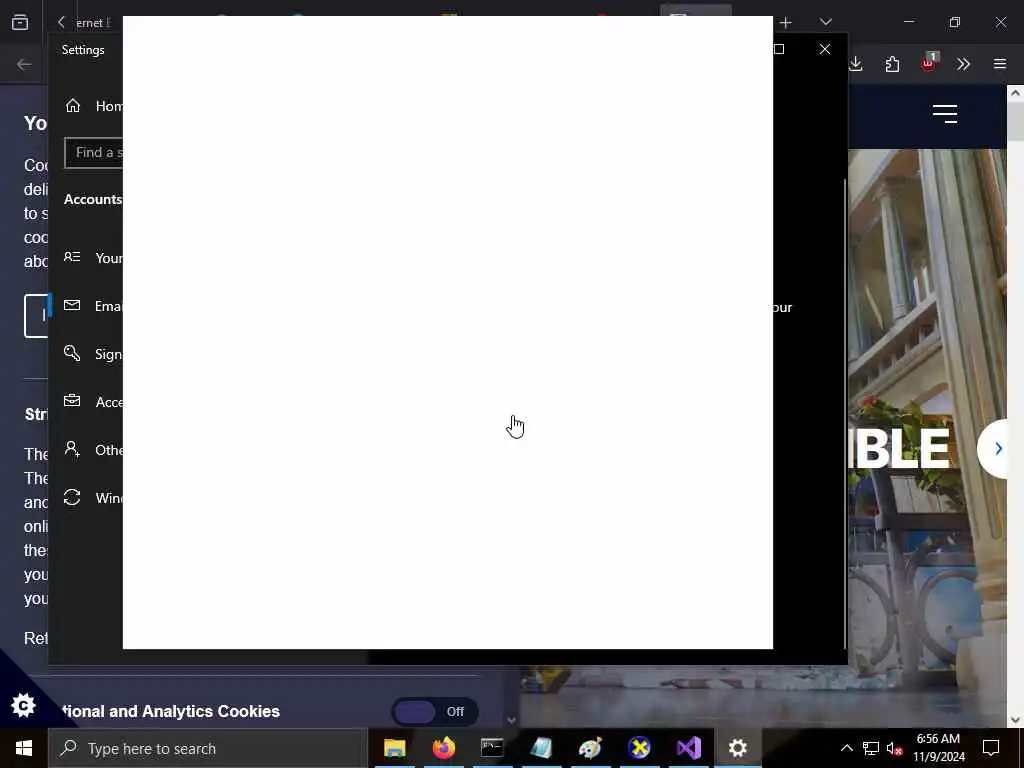1024x768 pixels.
Task: Expand more tools overflow chevrons in Firefox
Action: click(963, 64)
